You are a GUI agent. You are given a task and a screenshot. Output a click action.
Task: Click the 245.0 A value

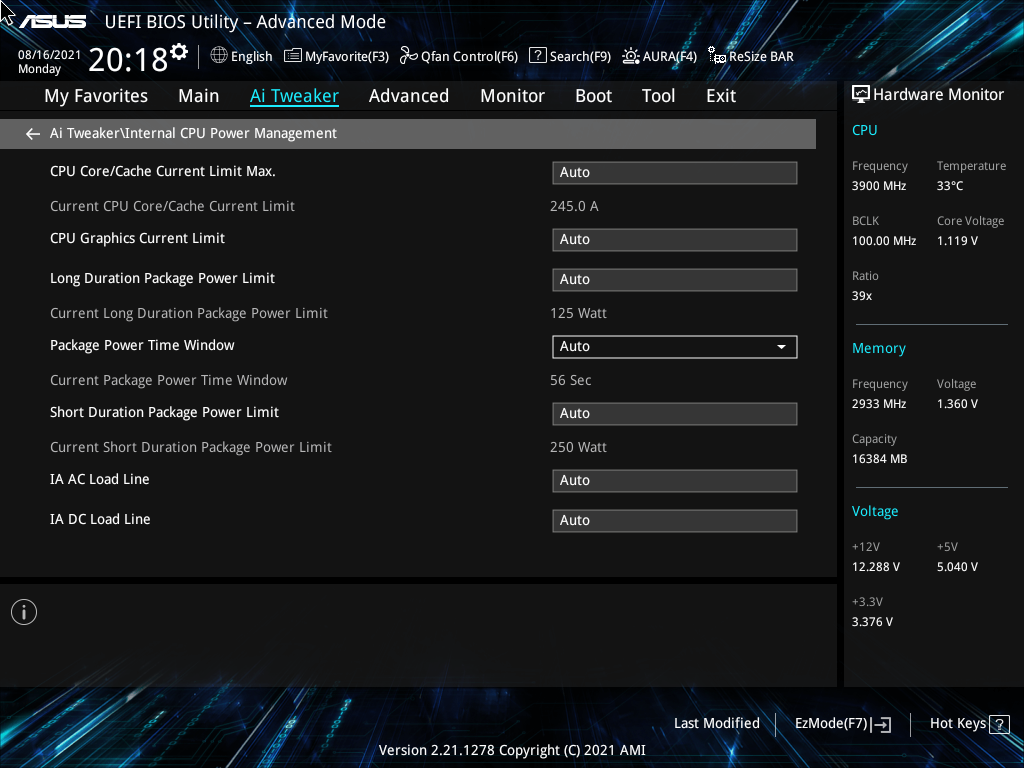(574, 206)
